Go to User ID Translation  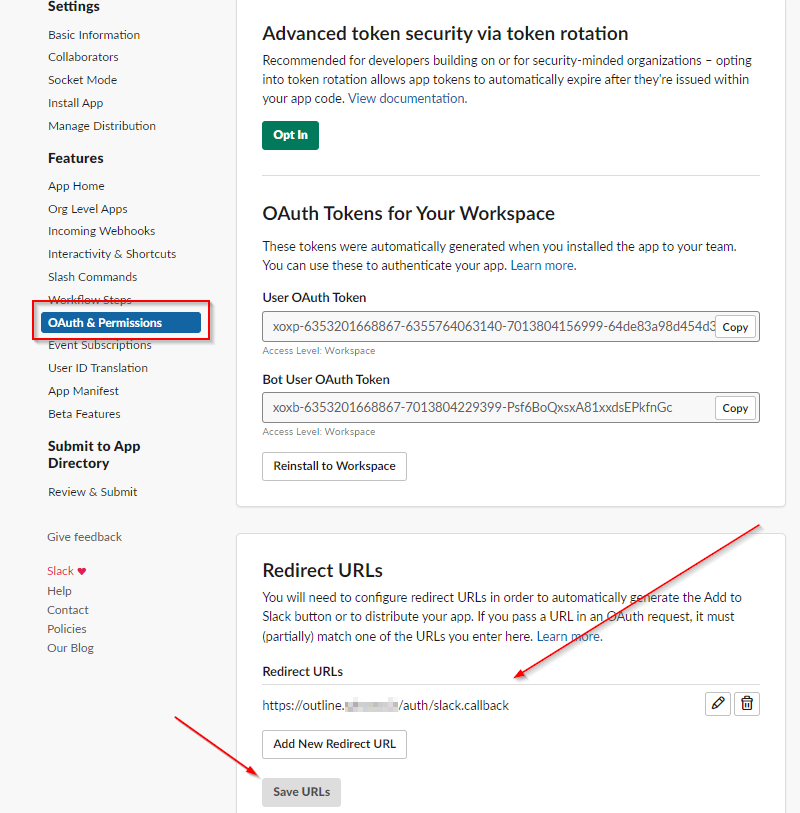[x=98, y=368]
